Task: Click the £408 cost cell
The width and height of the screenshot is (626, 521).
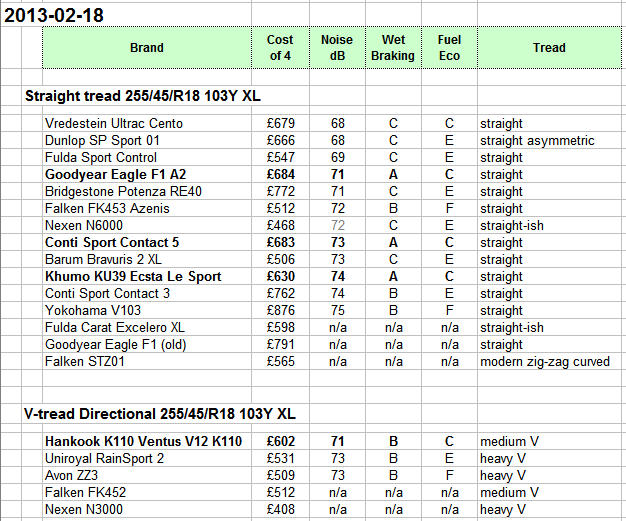Action: click(x=281, y=509)
